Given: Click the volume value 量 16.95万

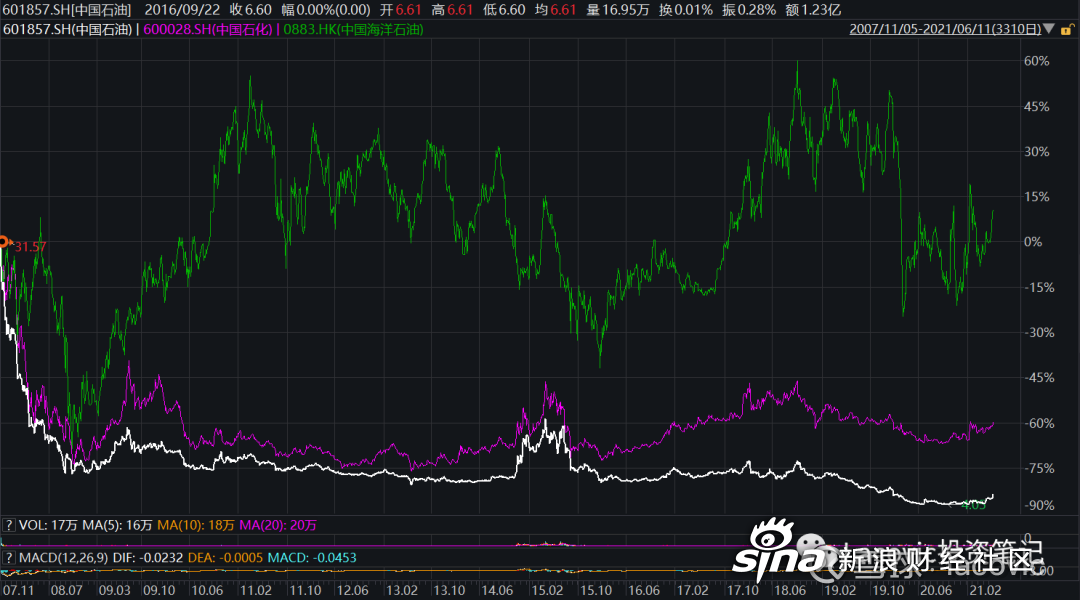Looking at the screenshot, I should (x=618, y=10).
